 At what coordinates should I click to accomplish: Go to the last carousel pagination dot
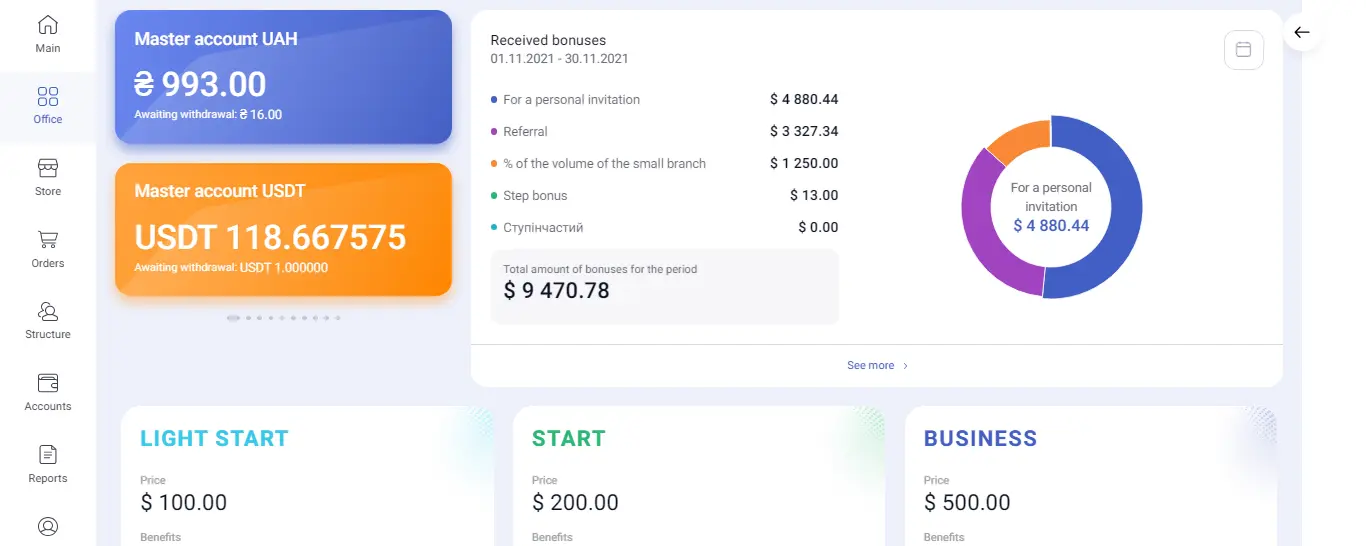tap(338, 318)
